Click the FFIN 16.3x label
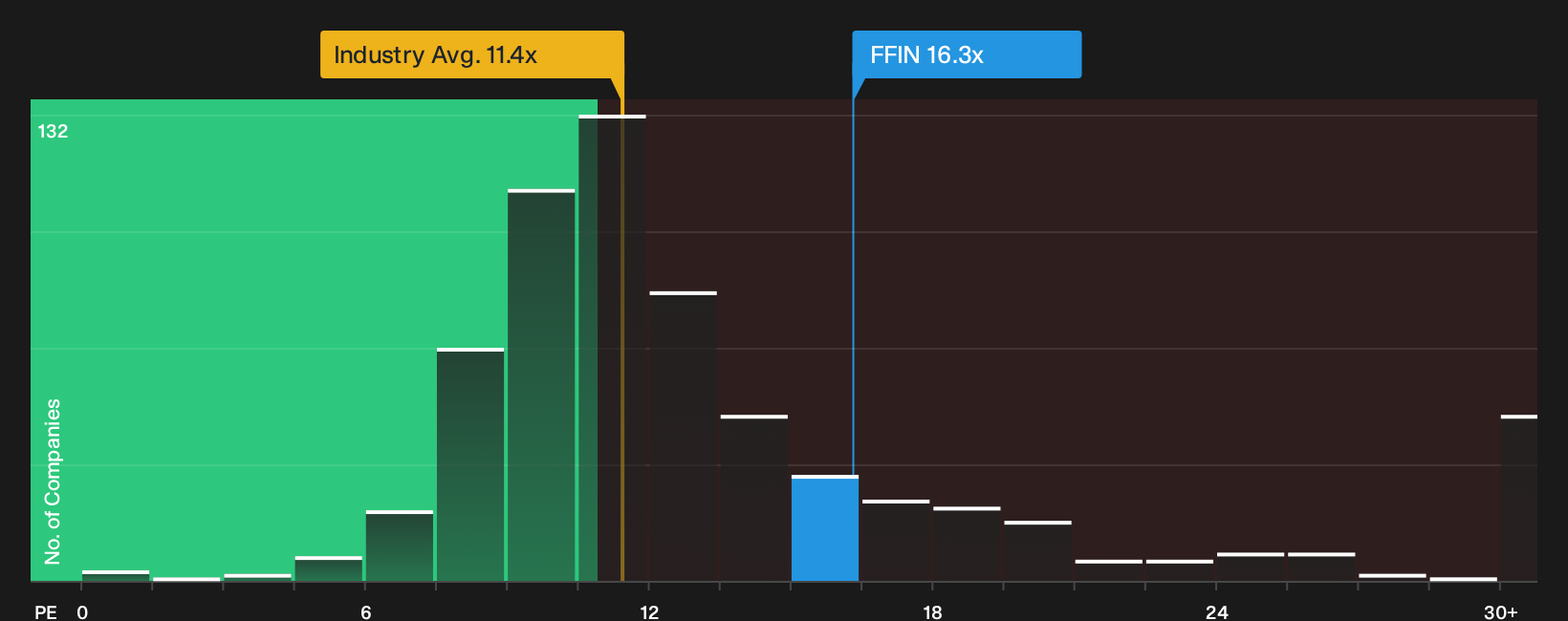 [967, 54]
